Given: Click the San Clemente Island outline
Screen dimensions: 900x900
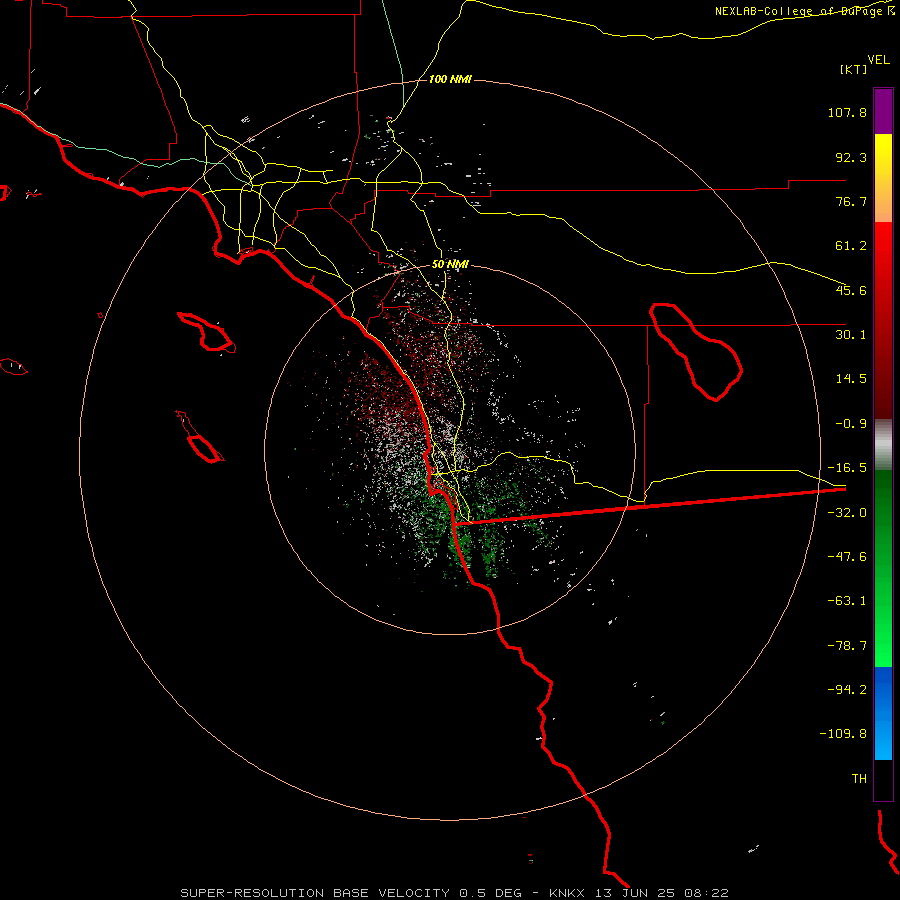Looking at the screenshot, I should point(200,437).
